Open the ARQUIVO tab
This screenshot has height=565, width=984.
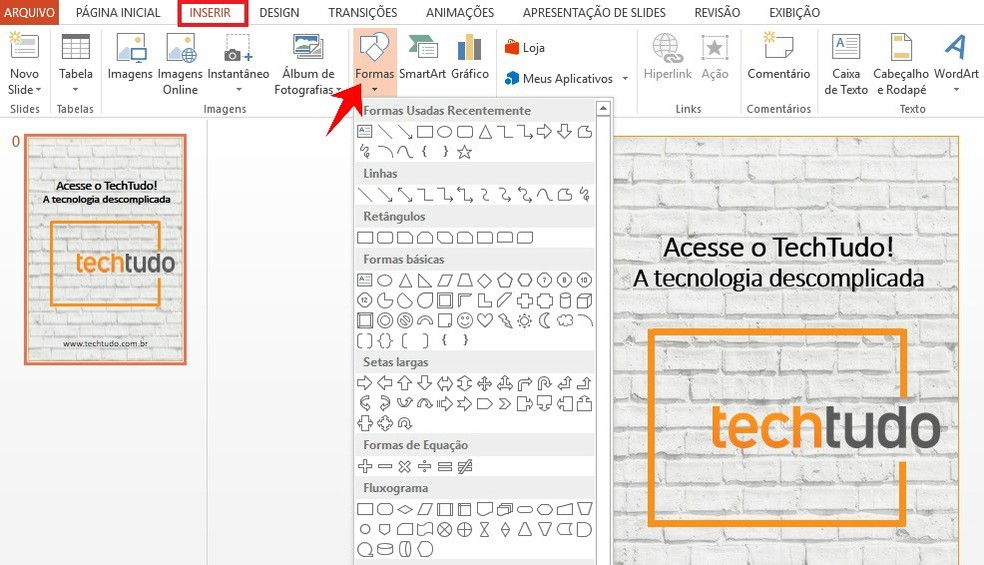tap(29, 12)
